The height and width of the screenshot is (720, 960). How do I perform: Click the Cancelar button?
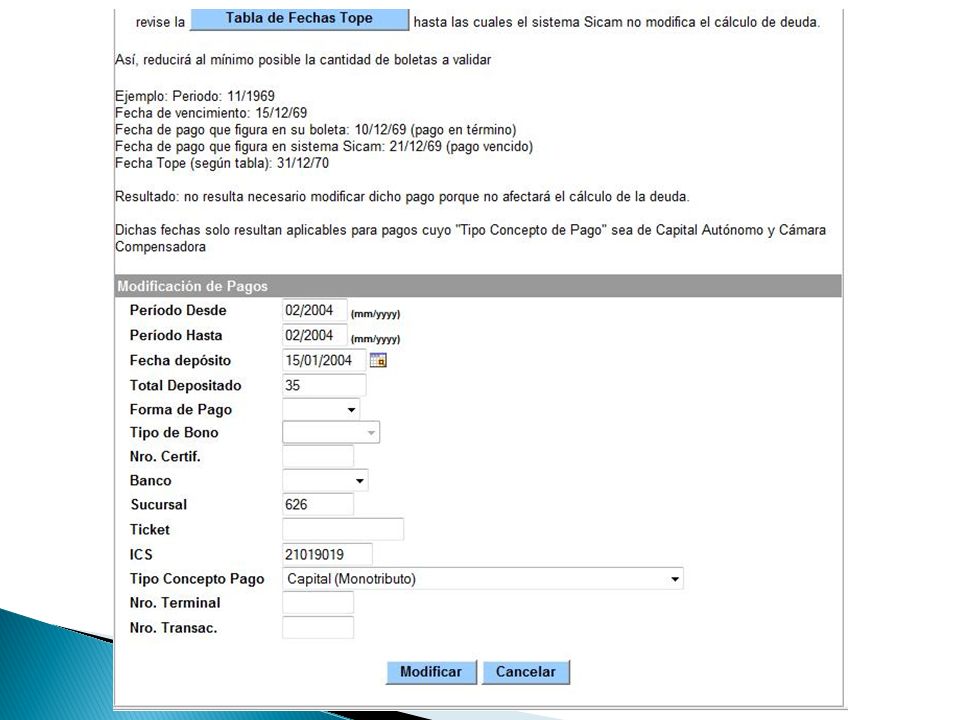click(525, 672)
